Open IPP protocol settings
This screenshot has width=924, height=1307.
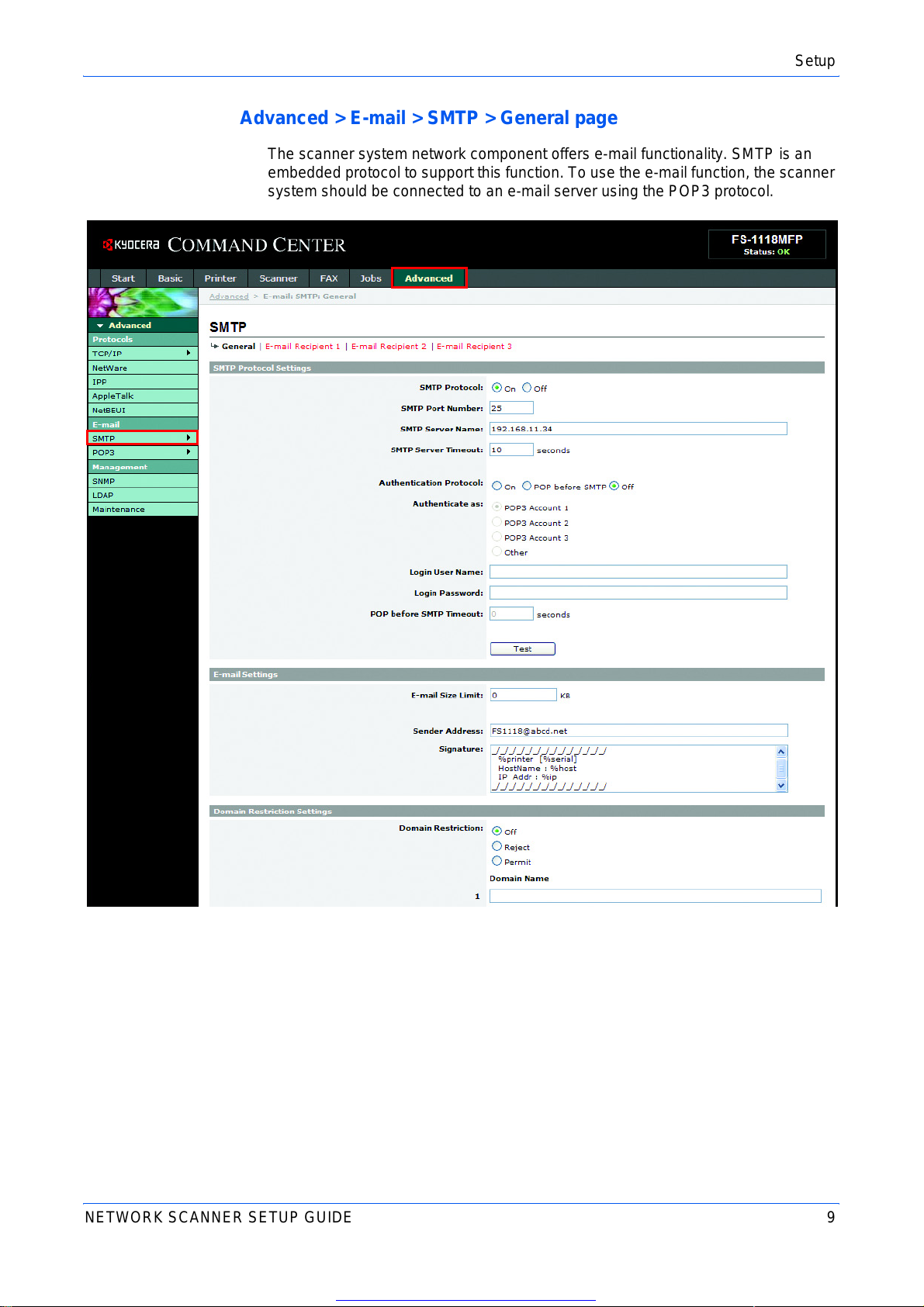(143, 382)
